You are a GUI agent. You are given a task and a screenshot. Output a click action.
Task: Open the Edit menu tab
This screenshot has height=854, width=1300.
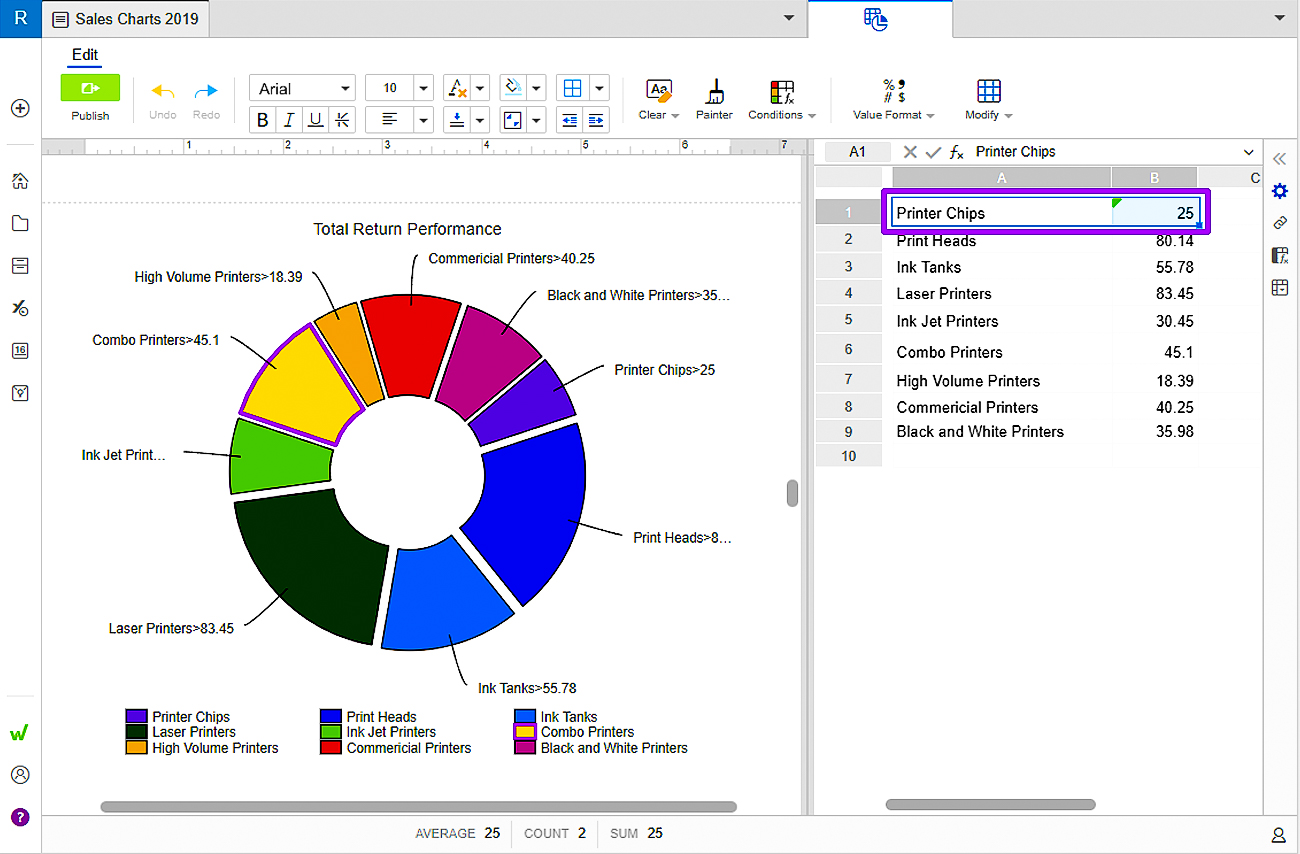84,55
